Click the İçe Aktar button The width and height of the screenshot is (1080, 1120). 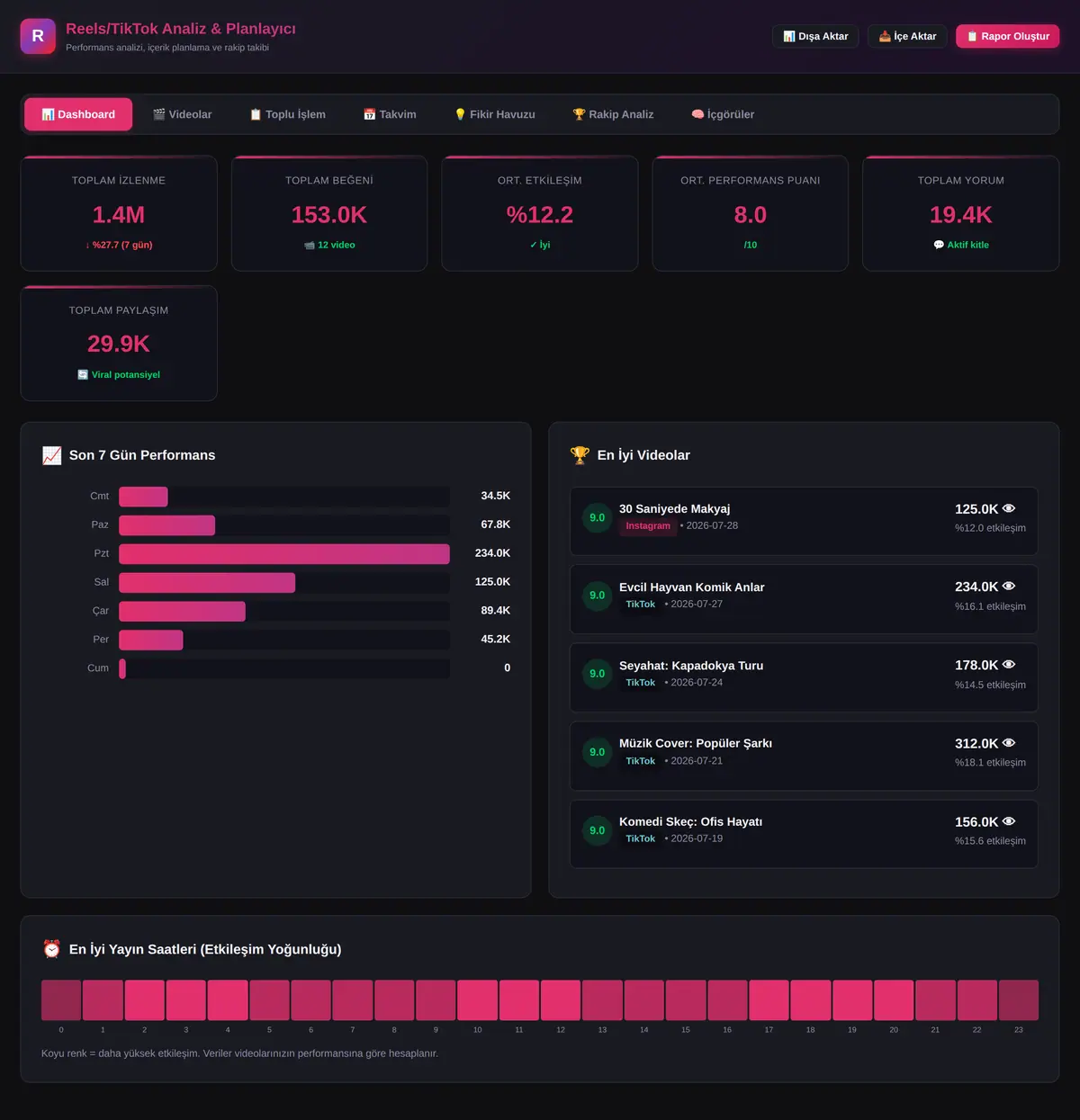(907, 36)
